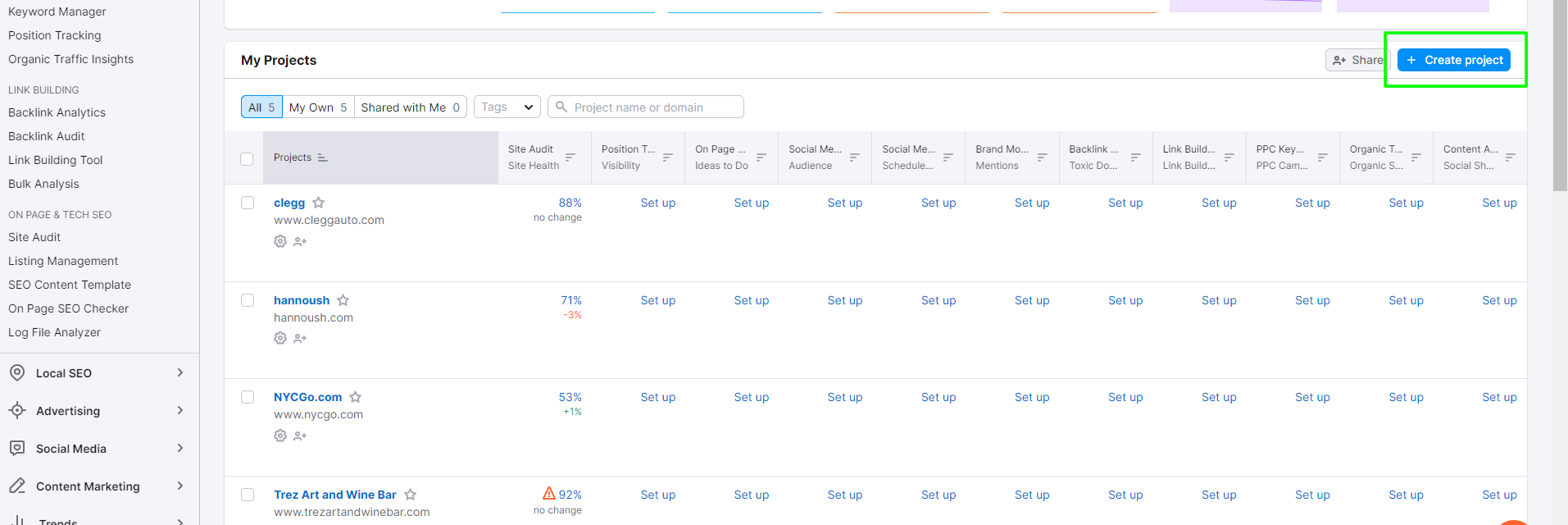The image size is (1568, 525).
Task: Sort by Content Analyzer column
Action: (1511, 157)
